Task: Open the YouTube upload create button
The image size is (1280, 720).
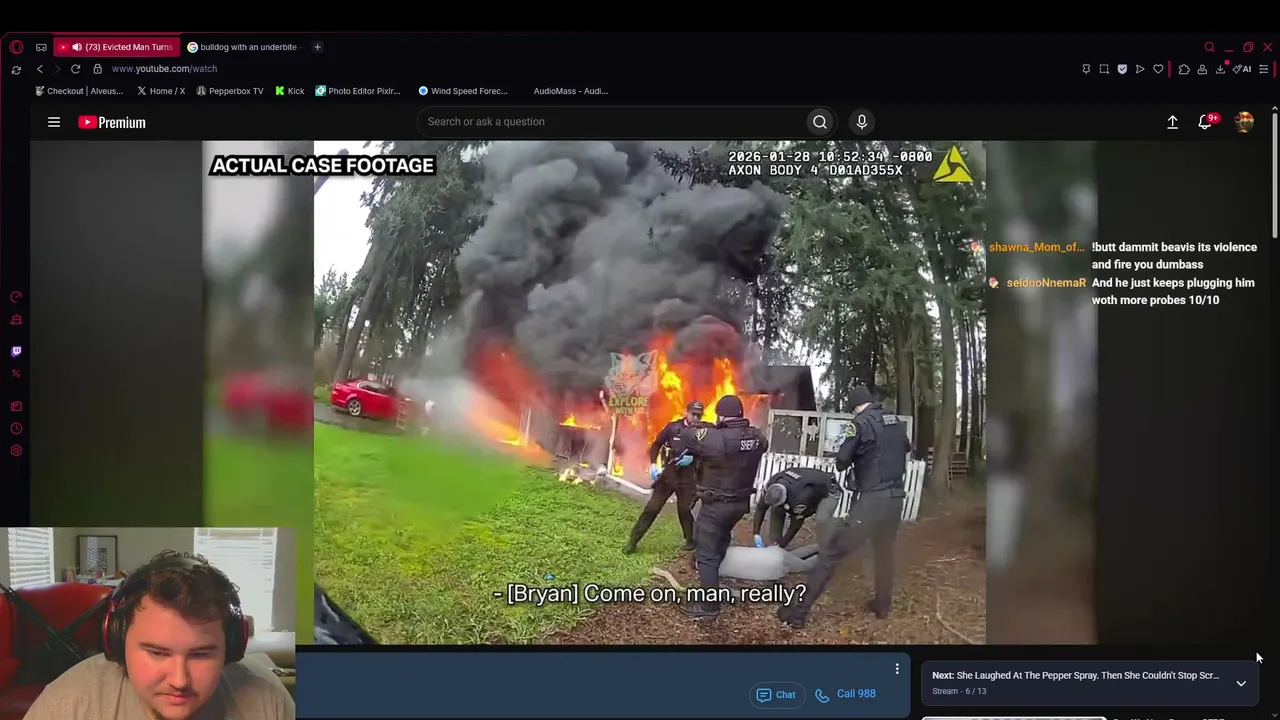Action: click(1172, 122)
